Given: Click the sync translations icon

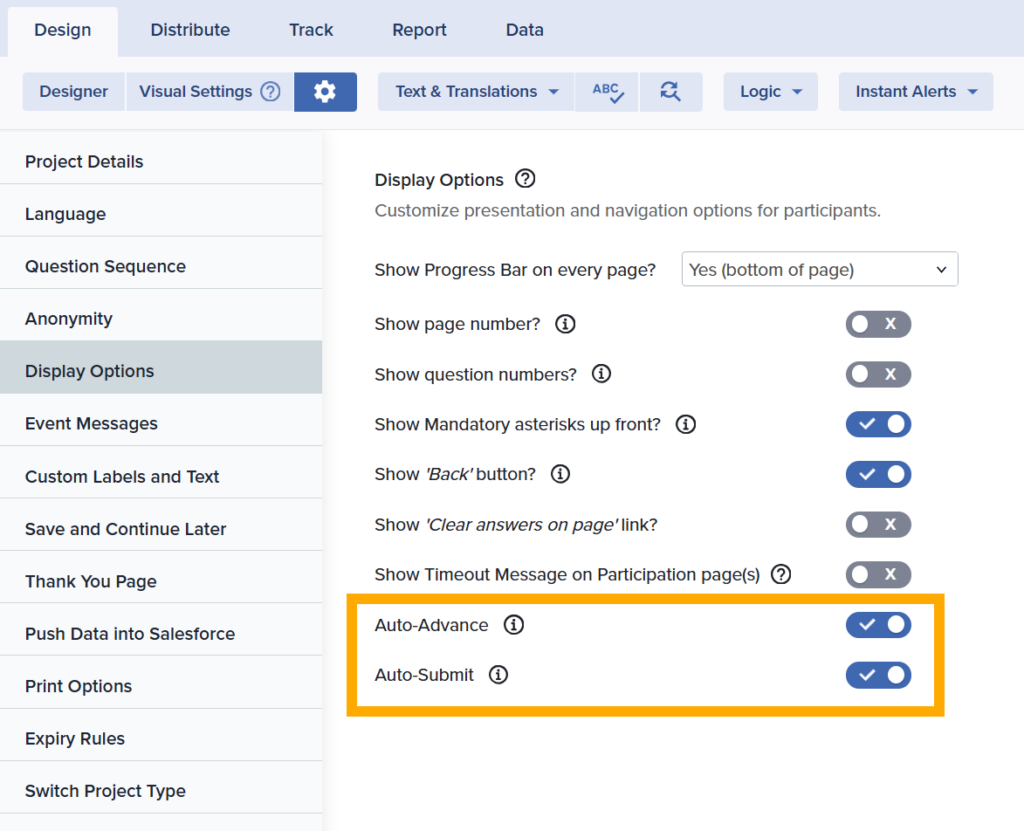Looking at the screenshot, I should [x=671, y=91].
